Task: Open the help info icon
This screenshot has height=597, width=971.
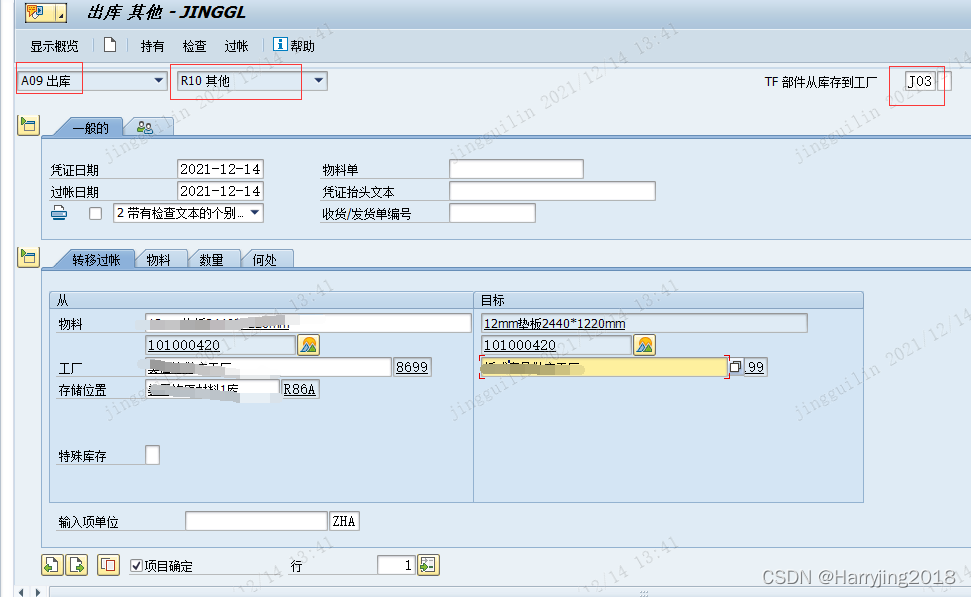Action: 280,44
